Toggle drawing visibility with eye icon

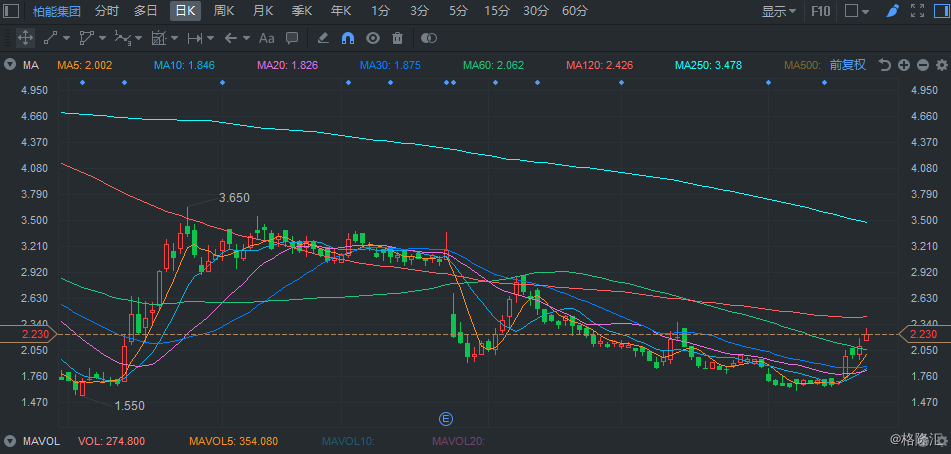(373, 38)
